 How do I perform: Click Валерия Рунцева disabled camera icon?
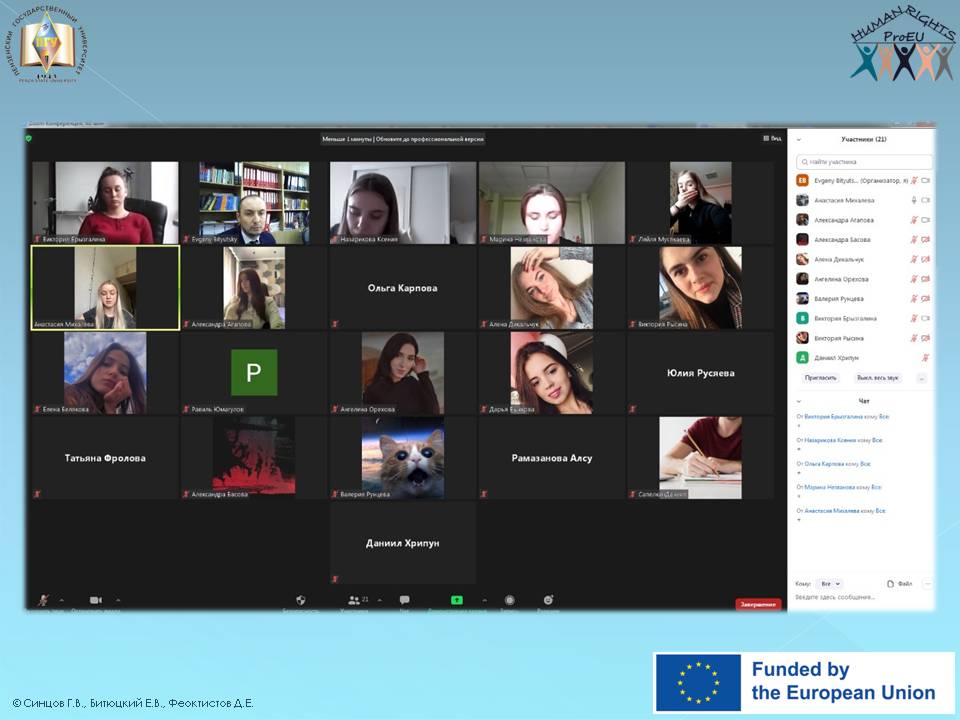926,298
